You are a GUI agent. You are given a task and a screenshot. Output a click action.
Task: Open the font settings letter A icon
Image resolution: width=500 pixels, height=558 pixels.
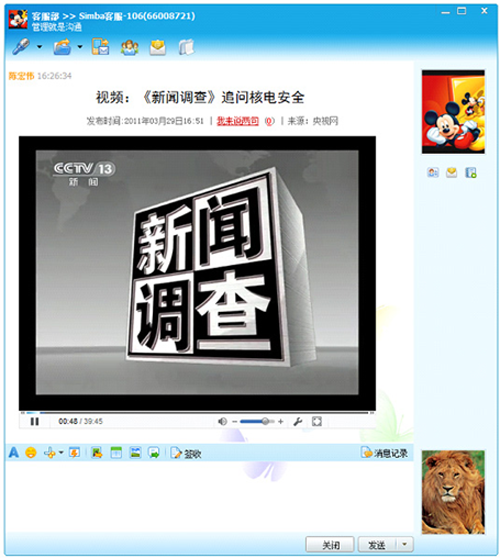point(14,452)
